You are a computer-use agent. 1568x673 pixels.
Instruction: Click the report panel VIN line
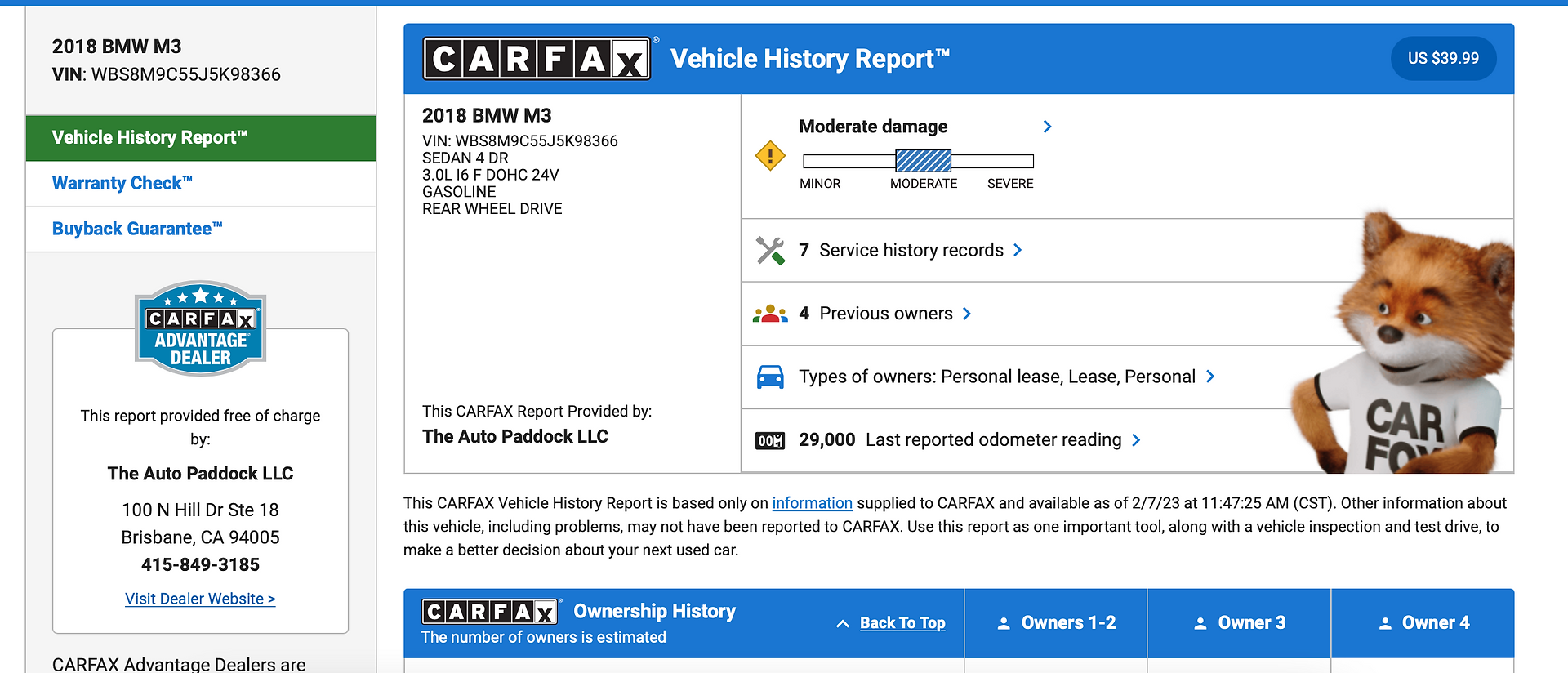click(x=520, y=141)
